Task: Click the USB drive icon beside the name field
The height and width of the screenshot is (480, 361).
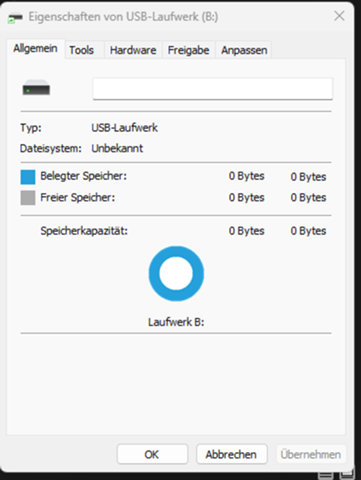Action: coord(36,88)
